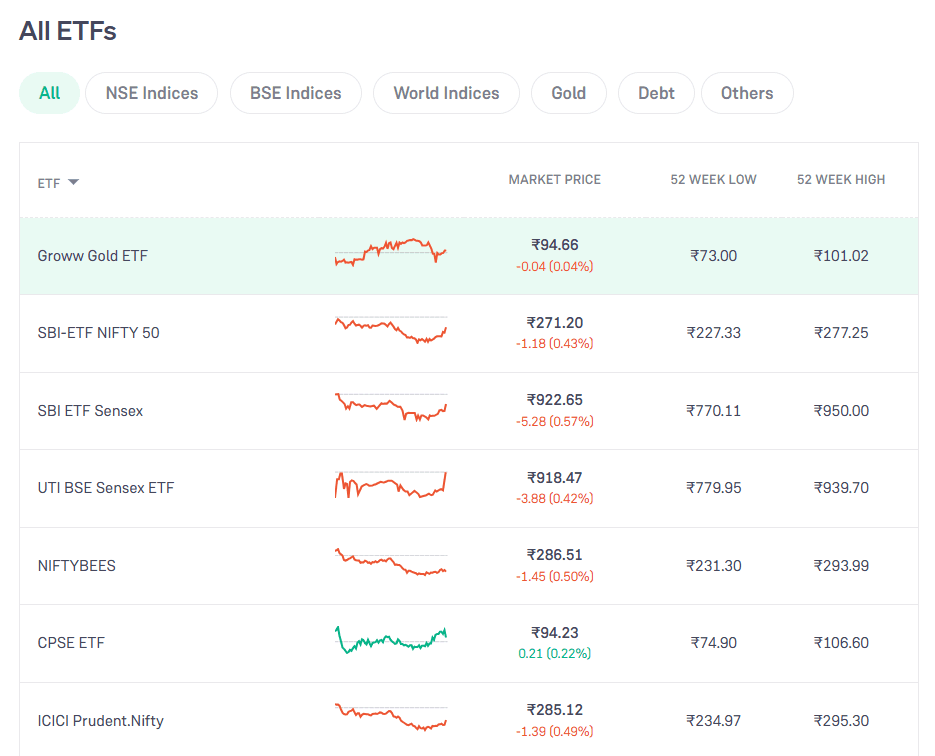Click the 52 WEEK LOW column header
Image resolution: width=935 pixels, height=756 pixels.
tap(713, 179)
